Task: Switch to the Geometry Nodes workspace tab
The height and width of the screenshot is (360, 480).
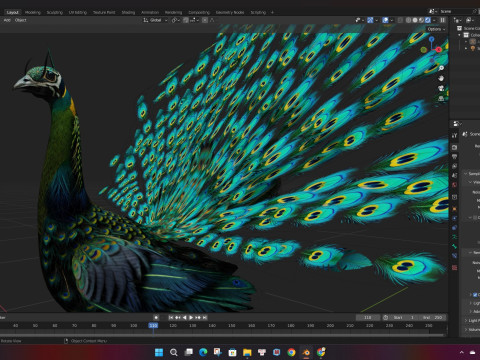Action: pos(230,12)
